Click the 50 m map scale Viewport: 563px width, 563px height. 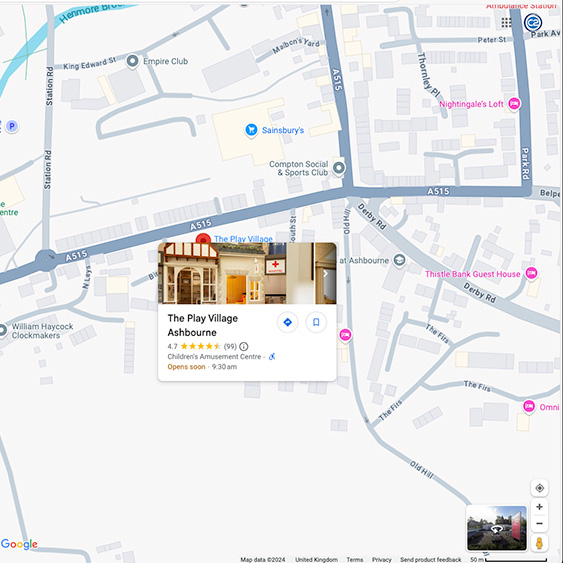509,559
